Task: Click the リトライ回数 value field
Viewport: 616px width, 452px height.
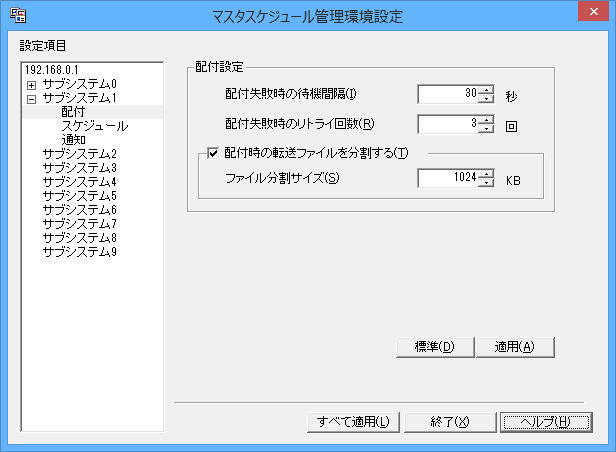Action: point(448,124)
